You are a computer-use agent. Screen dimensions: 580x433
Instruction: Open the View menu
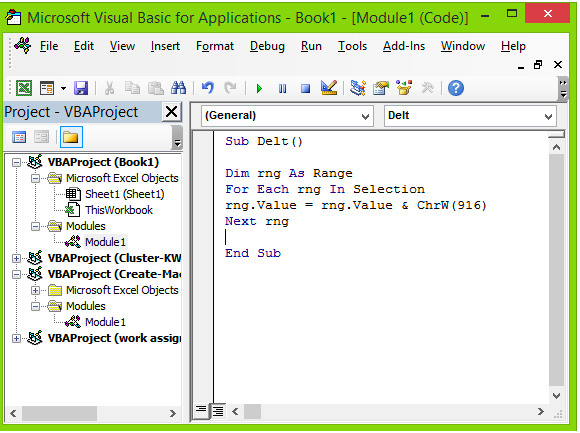[x=122, y=46]
